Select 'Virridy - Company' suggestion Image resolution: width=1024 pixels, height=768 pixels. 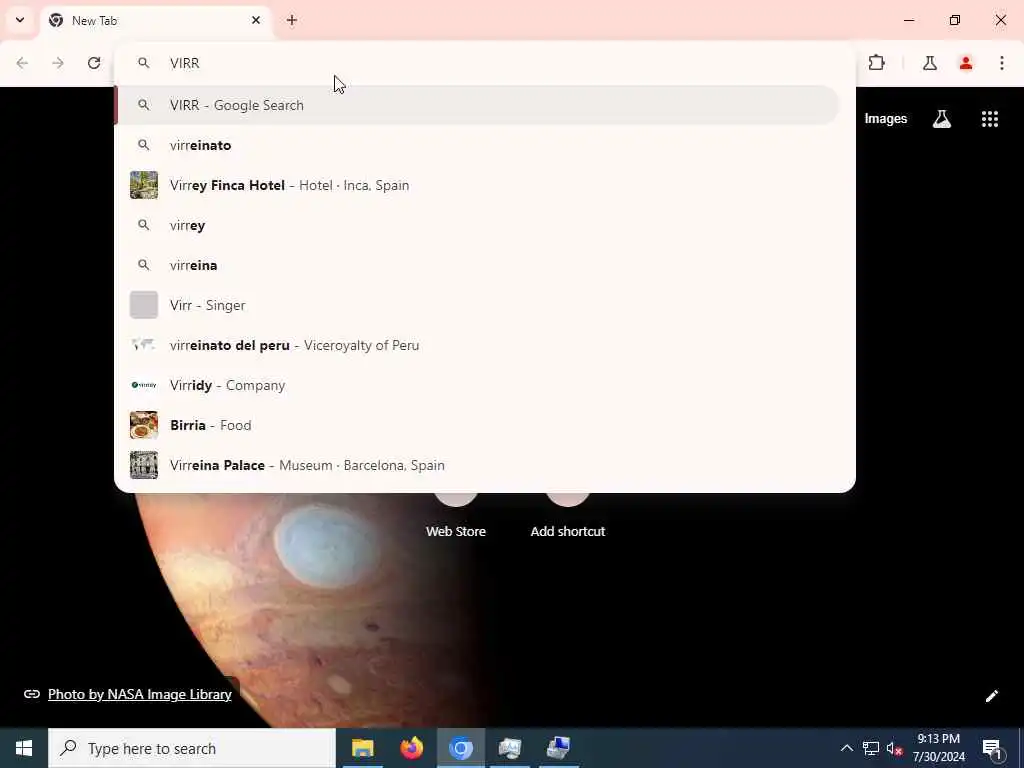coord(477,385)
